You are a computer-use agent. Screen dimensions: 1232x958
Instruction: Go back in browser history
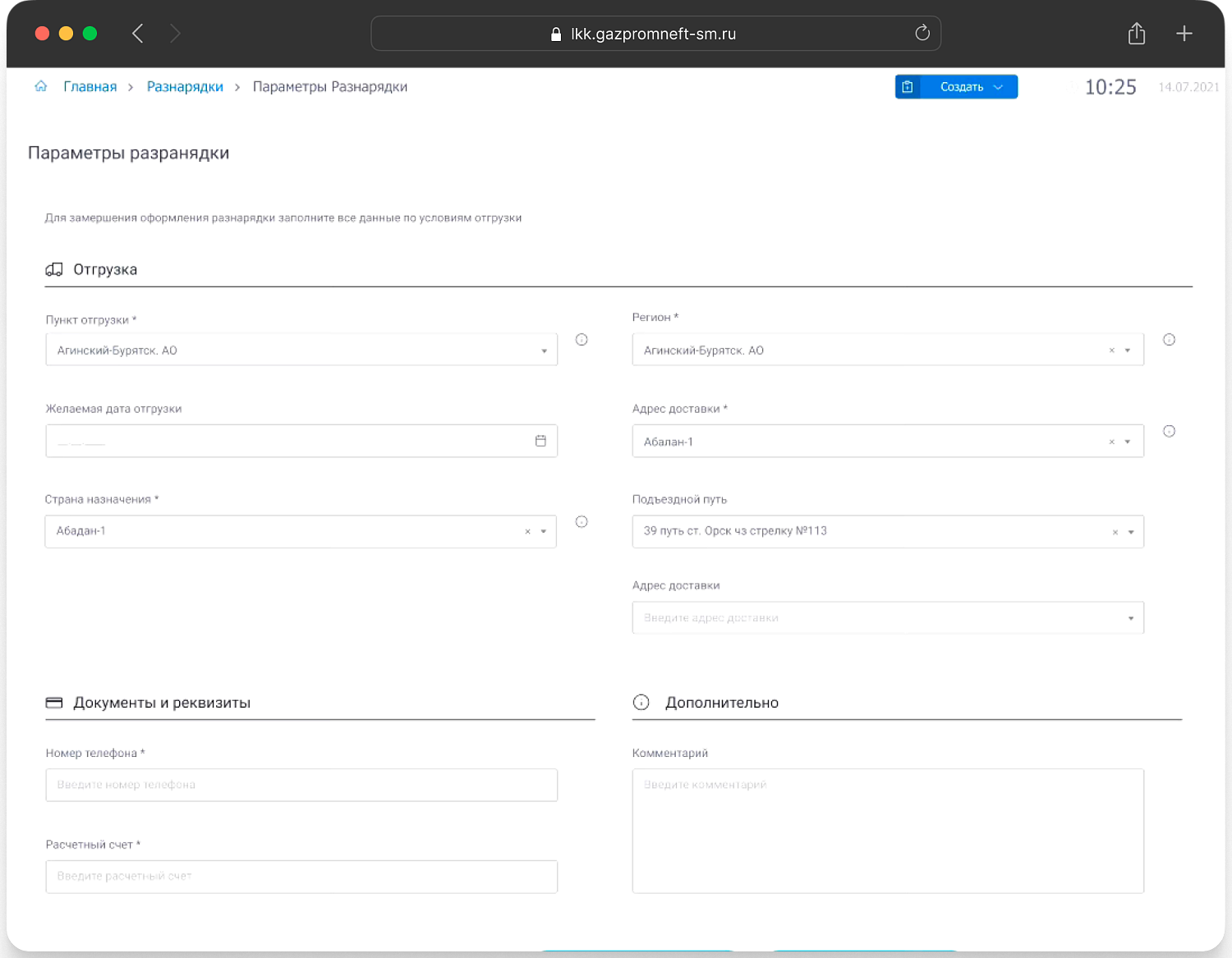click(x=137, y=34)
